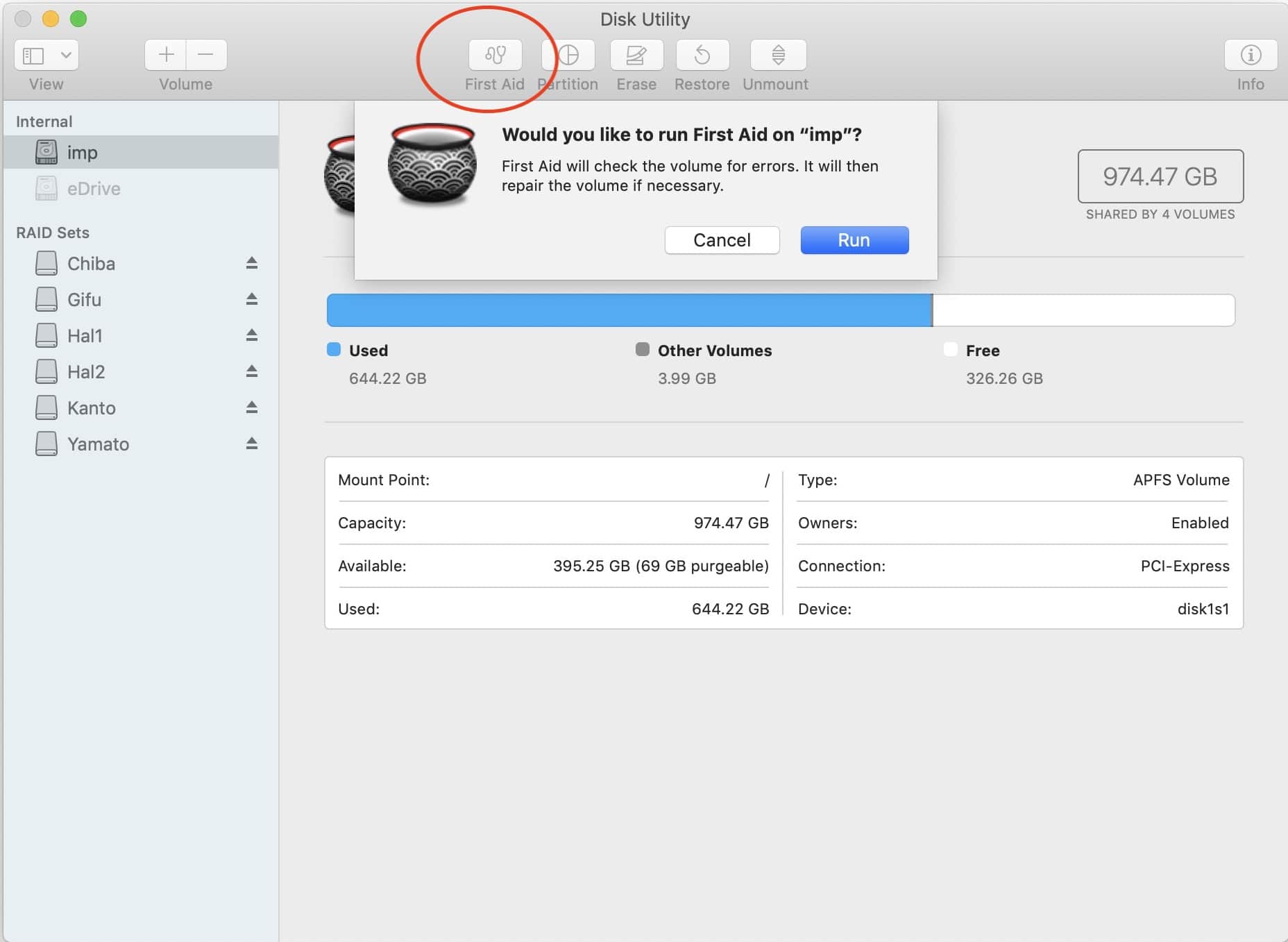Eject the Yamato RAID set
The width and height of the screenshot is (1288, 942).
[x=252, y=444]
